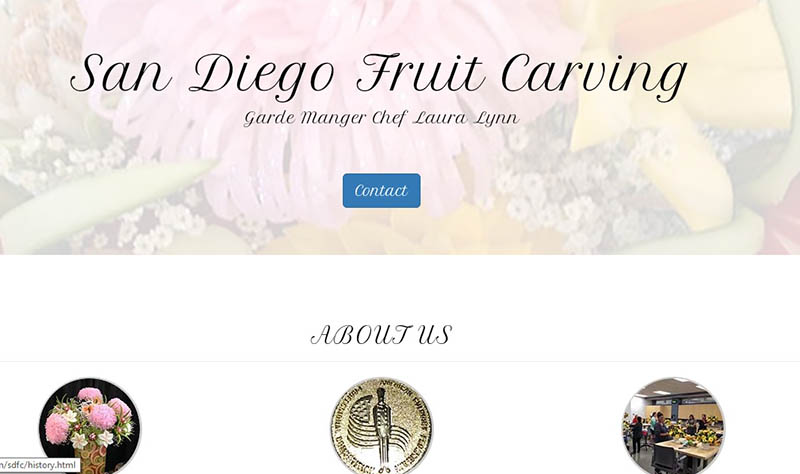Open the pink flower bouquet circle image
Image resolution: width=800 pixels, height=474 pixels.
[90, 426]
